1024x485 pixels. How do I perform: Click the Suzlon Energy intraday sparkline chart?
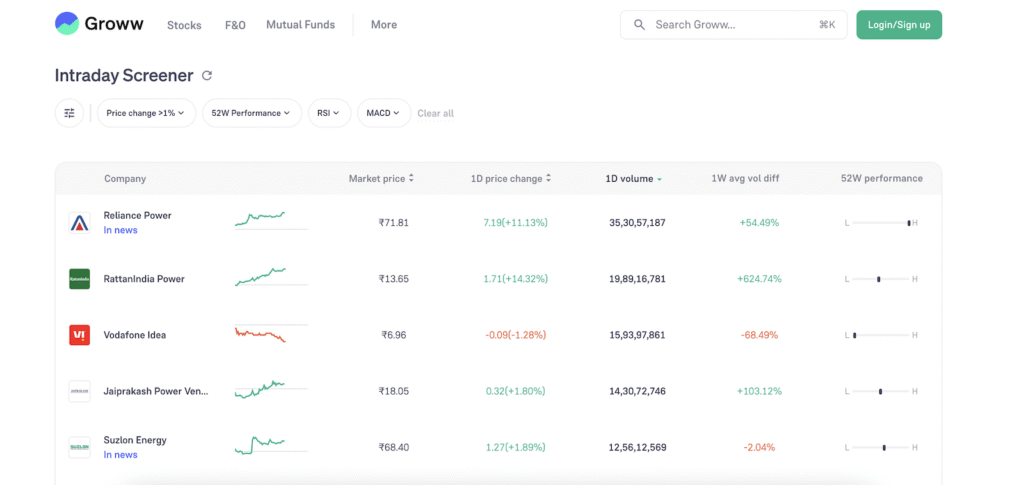[271, 445]
